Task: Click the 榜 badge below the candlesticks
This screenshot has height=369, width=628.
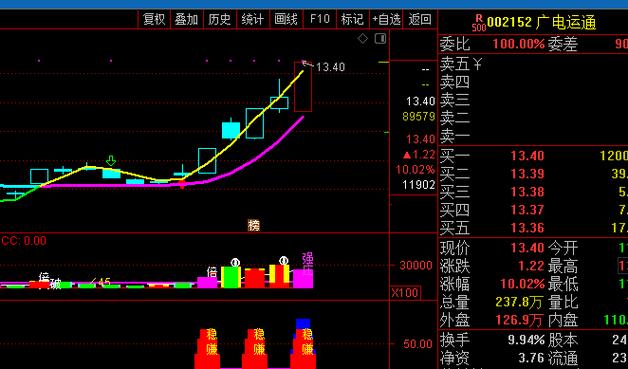Action: point(254,225)
